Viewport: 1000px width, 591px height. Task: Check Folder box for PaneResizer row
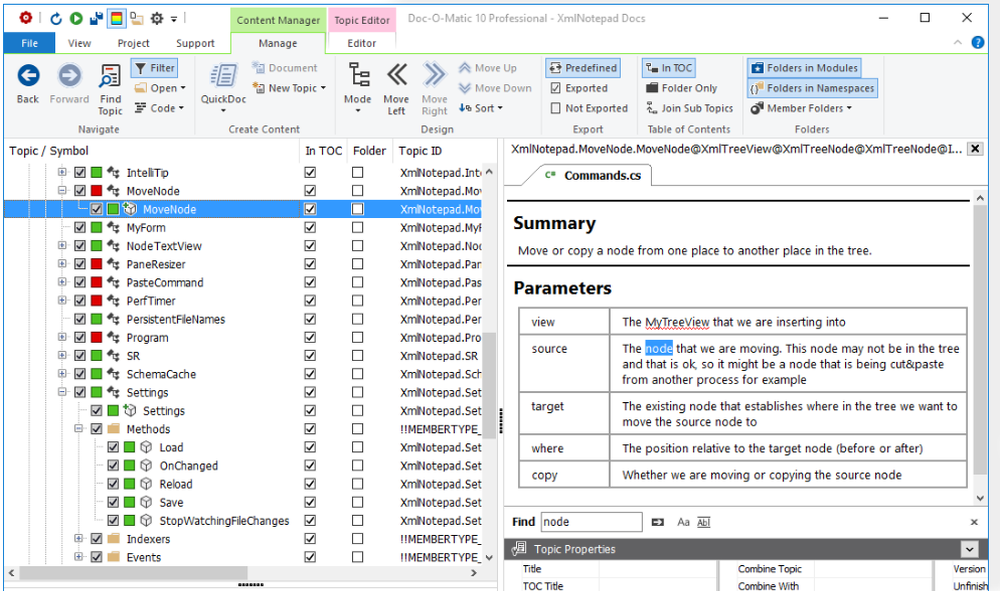tap(358, 264)
